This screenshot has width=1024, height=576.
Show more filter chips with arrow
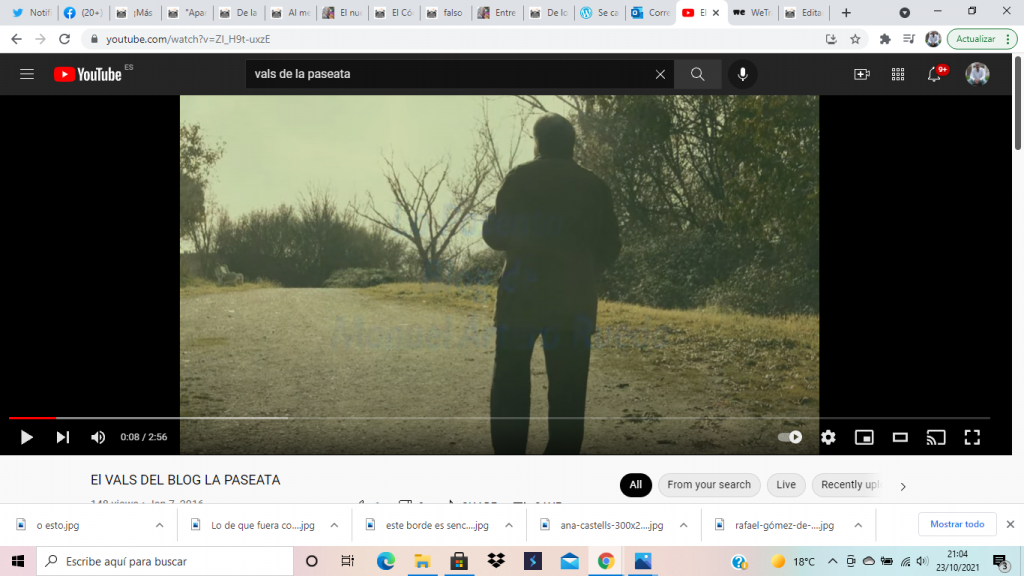pos(903,486)
